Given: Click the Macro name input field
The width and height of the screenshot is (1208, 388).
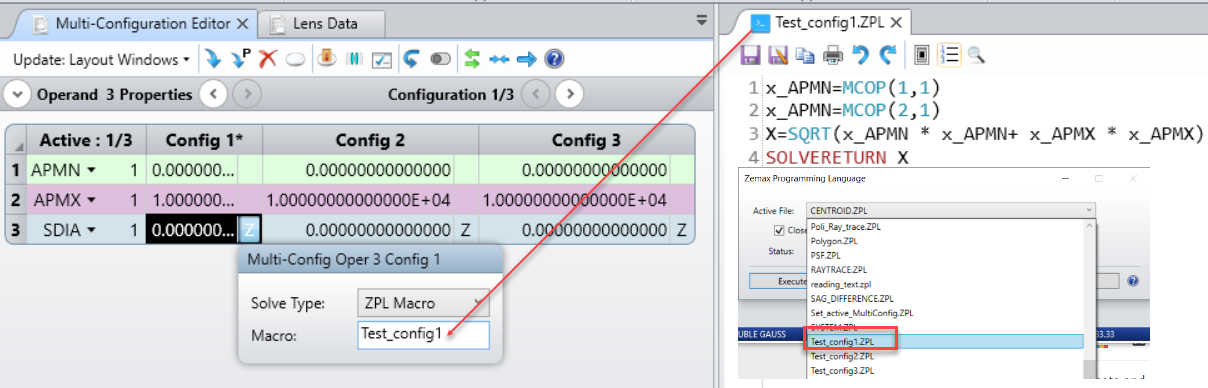Looking at the screenshot, I should pyautogui.click(x=423, y=335).
